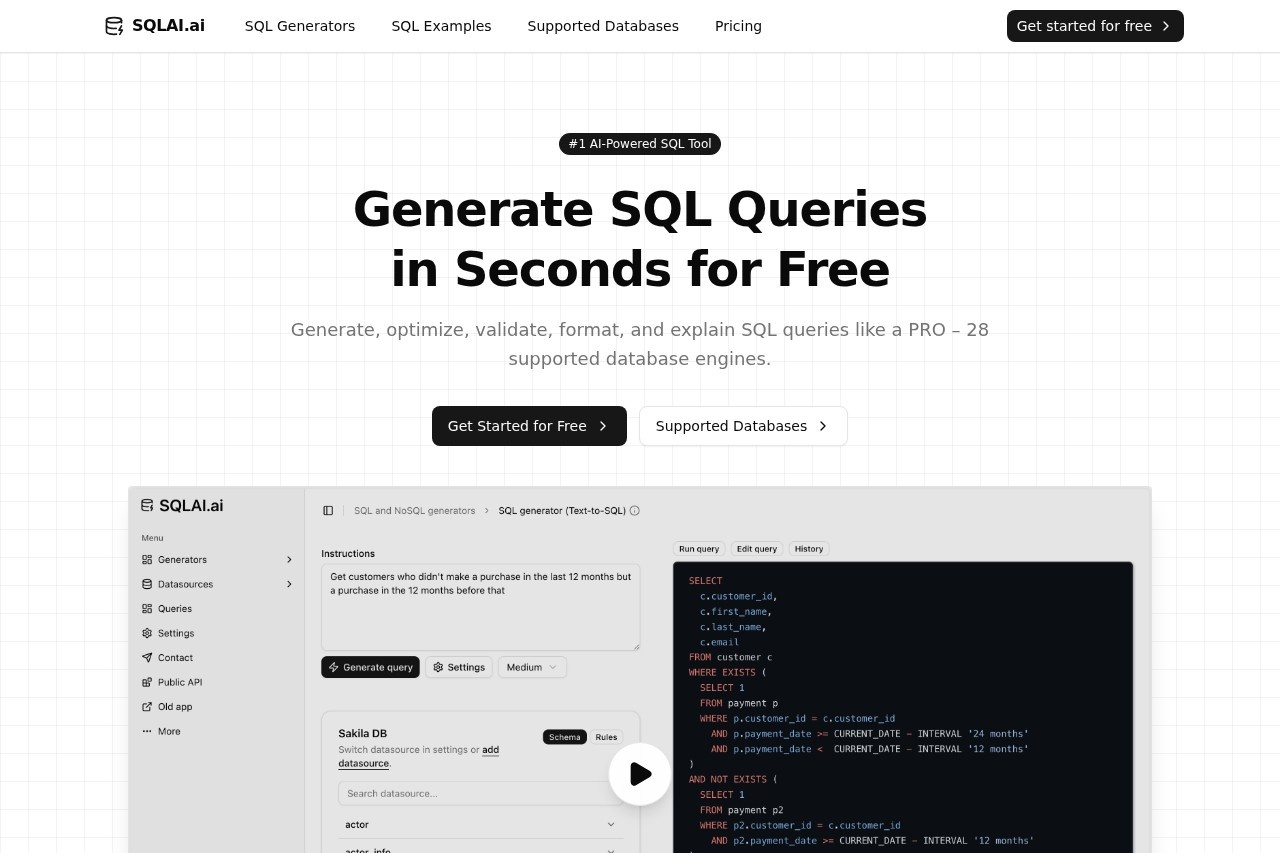Click the info icon next to SQL generator title
This screenshot has height=853, width=1280.
tap(634, 510)
